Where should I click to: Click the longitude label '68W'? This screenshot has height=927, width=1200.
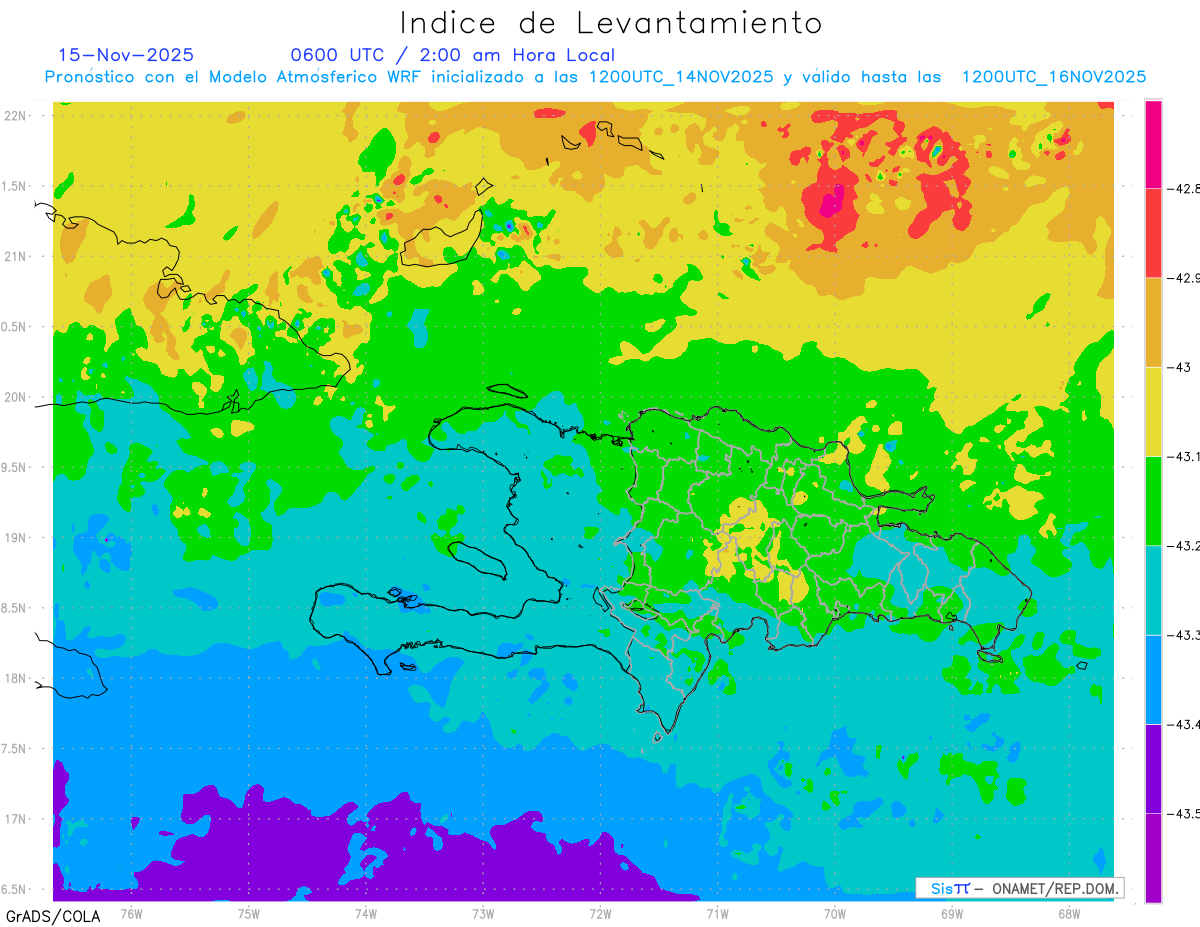pyautogui.click(x=1069, y=913)
